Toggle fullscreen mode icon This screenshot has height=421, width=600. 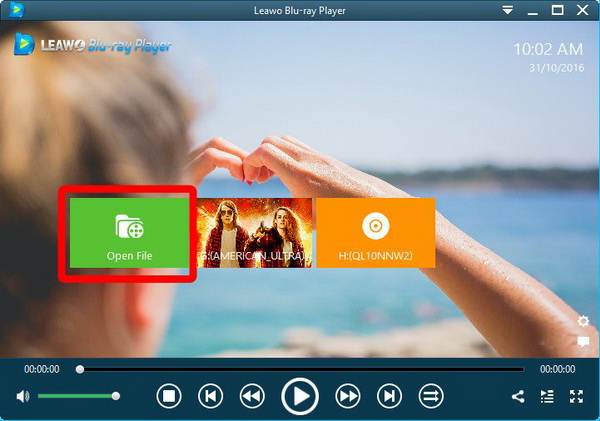coord(576,397)
